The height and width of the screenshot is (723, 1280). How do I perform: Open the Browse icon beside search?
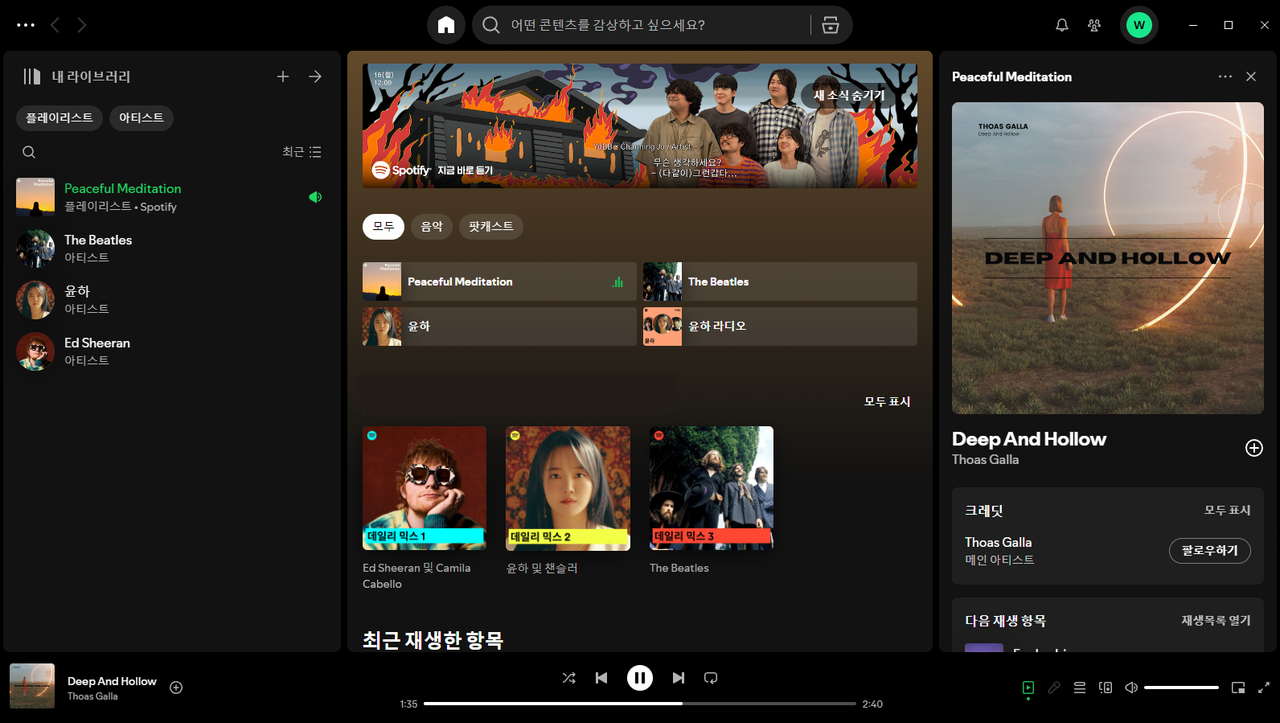click(x=830, y=25)
